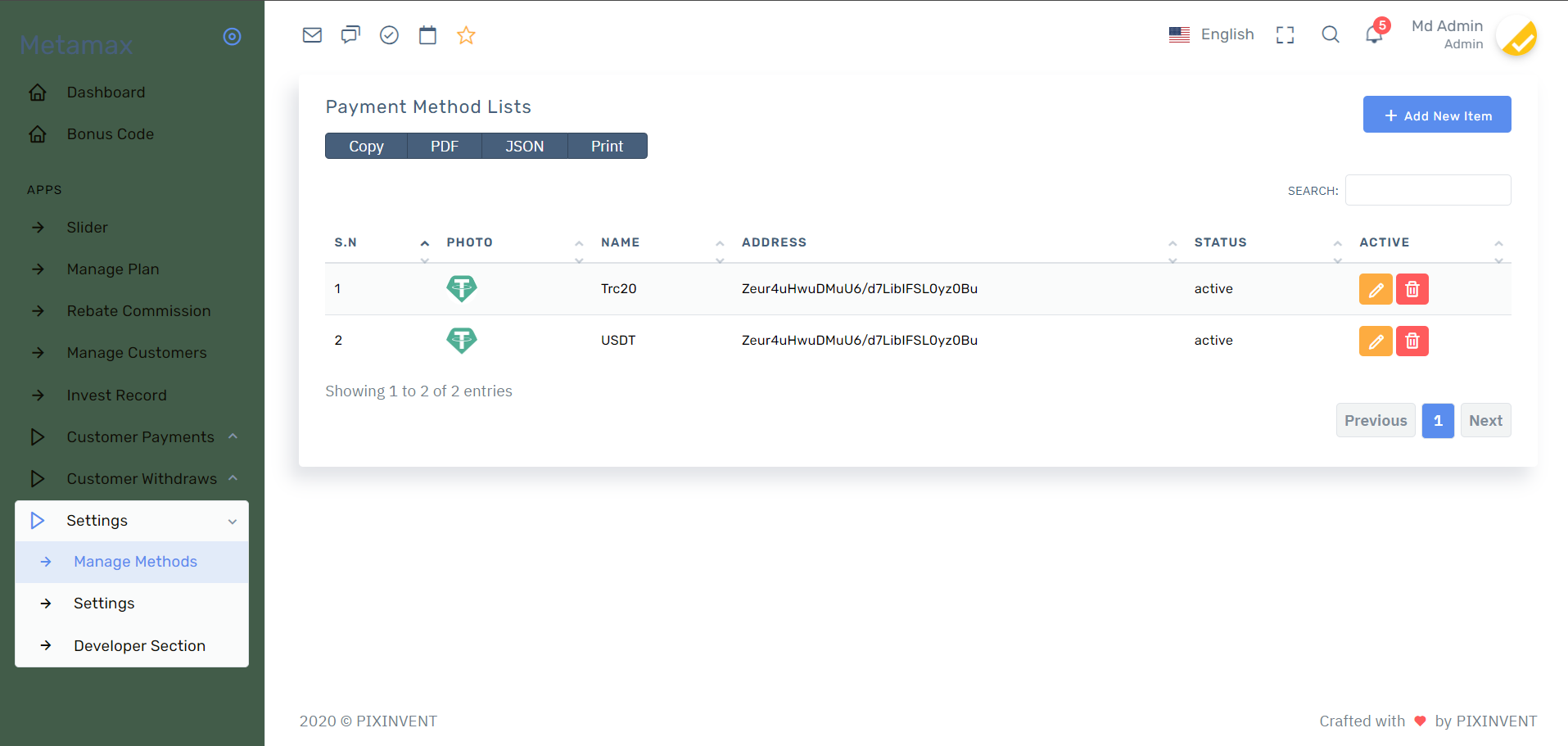Sort table by S.N column
The width and height of the screenshot is (1568, 746).
coord(381,242)
